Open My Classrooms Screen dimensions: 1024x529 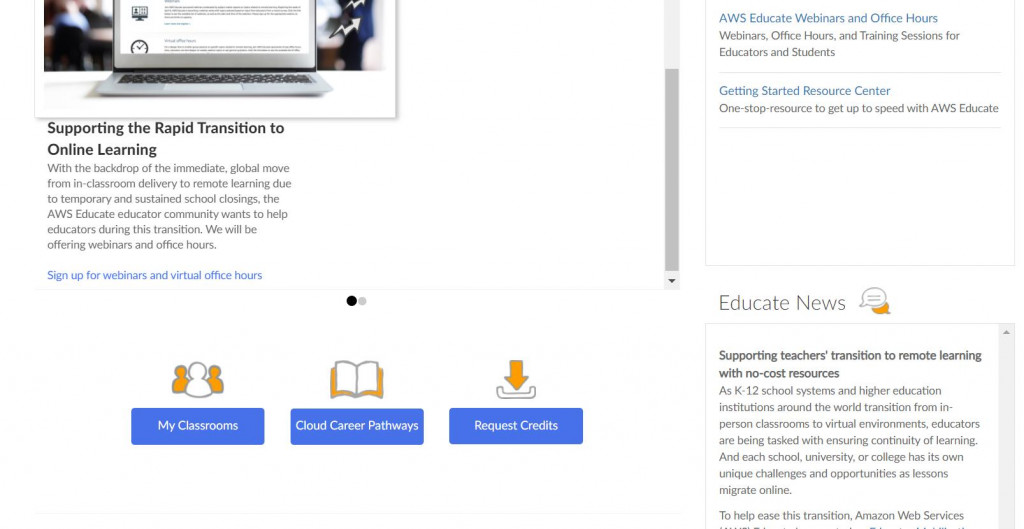tap(198, 426)
